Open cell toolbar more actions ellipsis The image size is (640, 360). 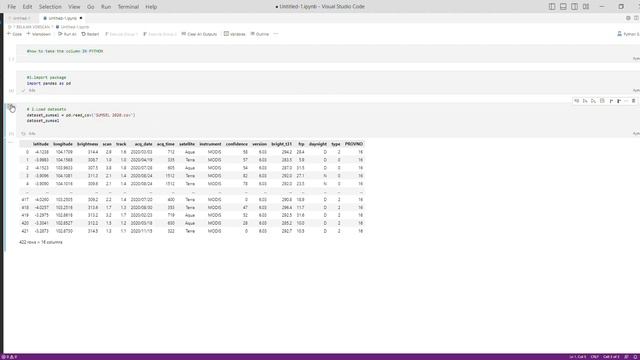click(626, 101)
